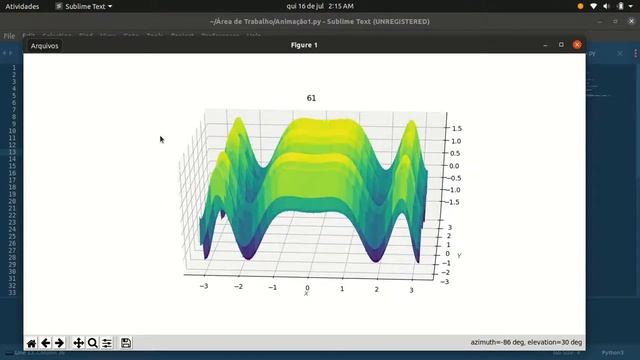Click line number 33 in Sublime gutter
Viewport: 640px width, 360px height.
(x=12, y=292)
